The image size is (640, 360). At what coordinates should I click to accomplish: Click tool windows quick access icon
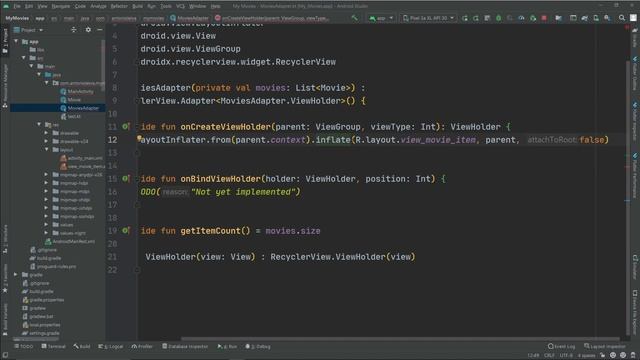[x=5, y=355]
